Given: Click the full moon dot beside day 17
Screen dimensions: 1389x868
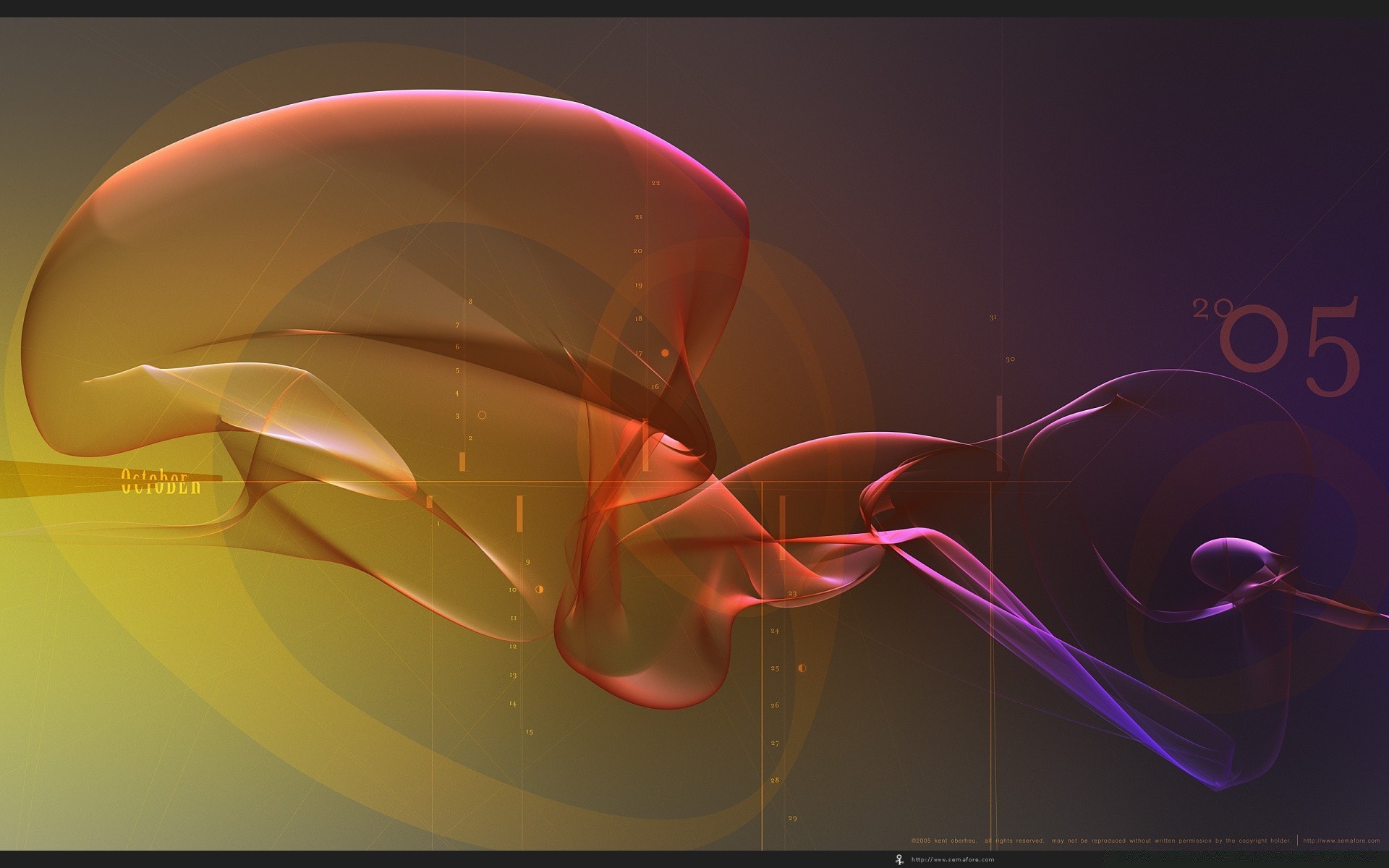Looking at the screenshot, I should click(665, 353).
